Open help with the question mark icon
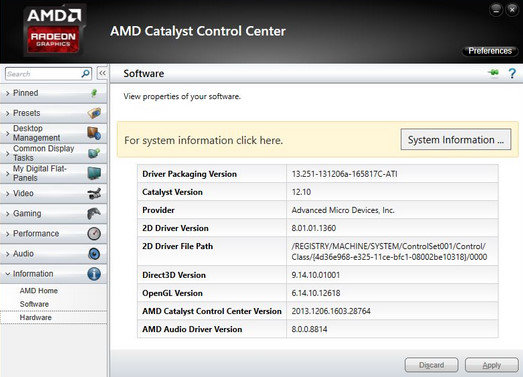The width and height of the screenshot is (523, 377). (x=512, y=73)
